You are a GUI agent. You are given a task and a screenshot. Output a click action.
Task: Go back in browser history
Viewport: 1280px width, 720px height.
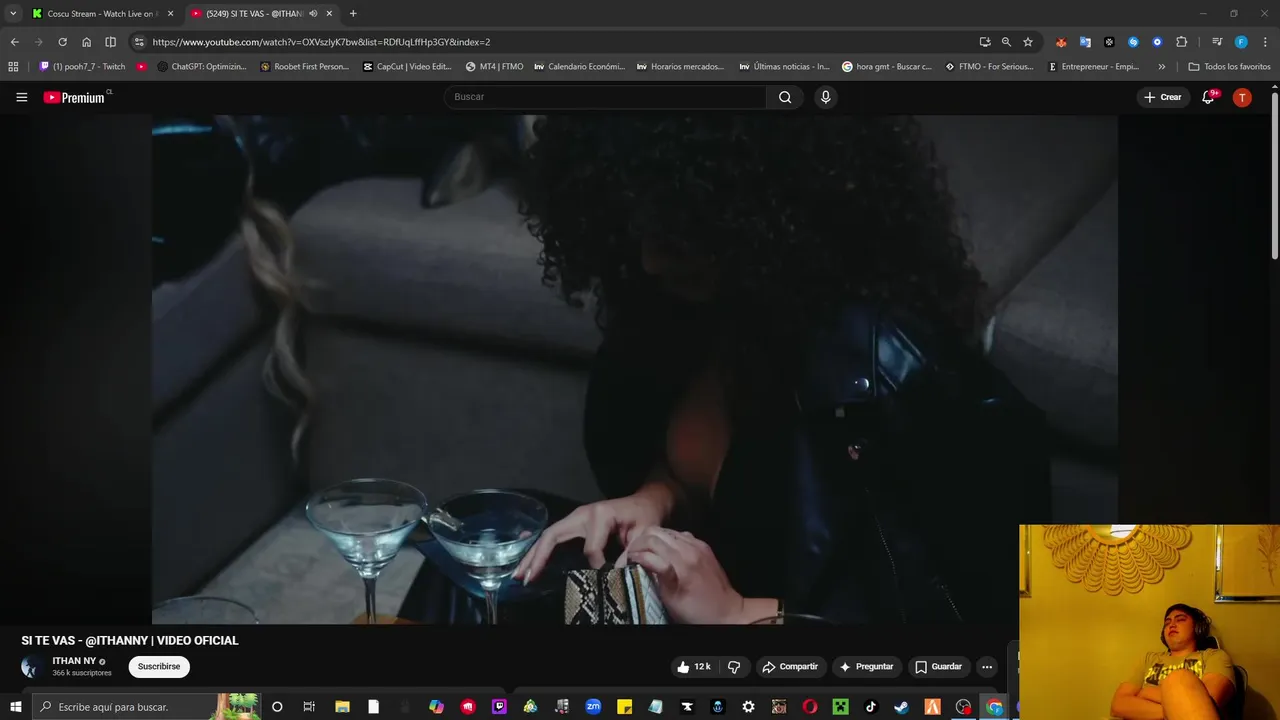(14, 42)
